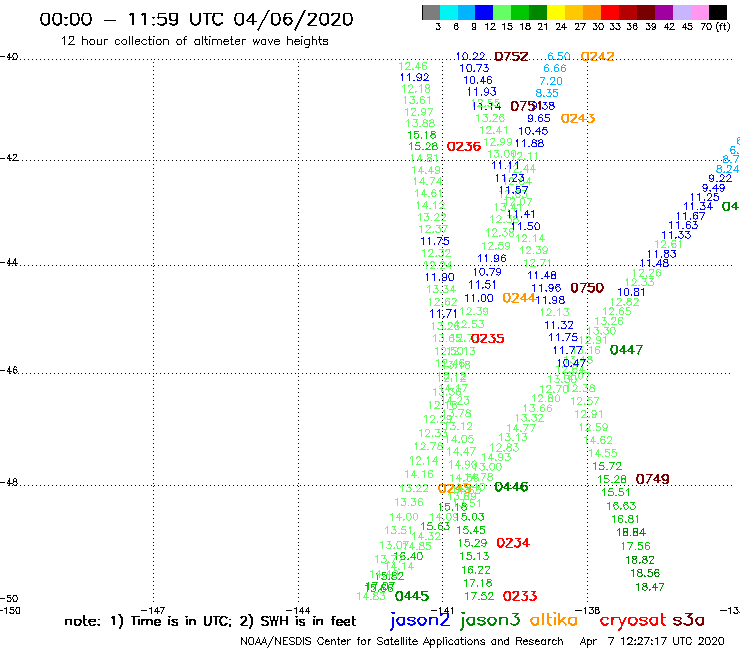
Task: Click the -150 longitude axis label
Action: [10, 611]
